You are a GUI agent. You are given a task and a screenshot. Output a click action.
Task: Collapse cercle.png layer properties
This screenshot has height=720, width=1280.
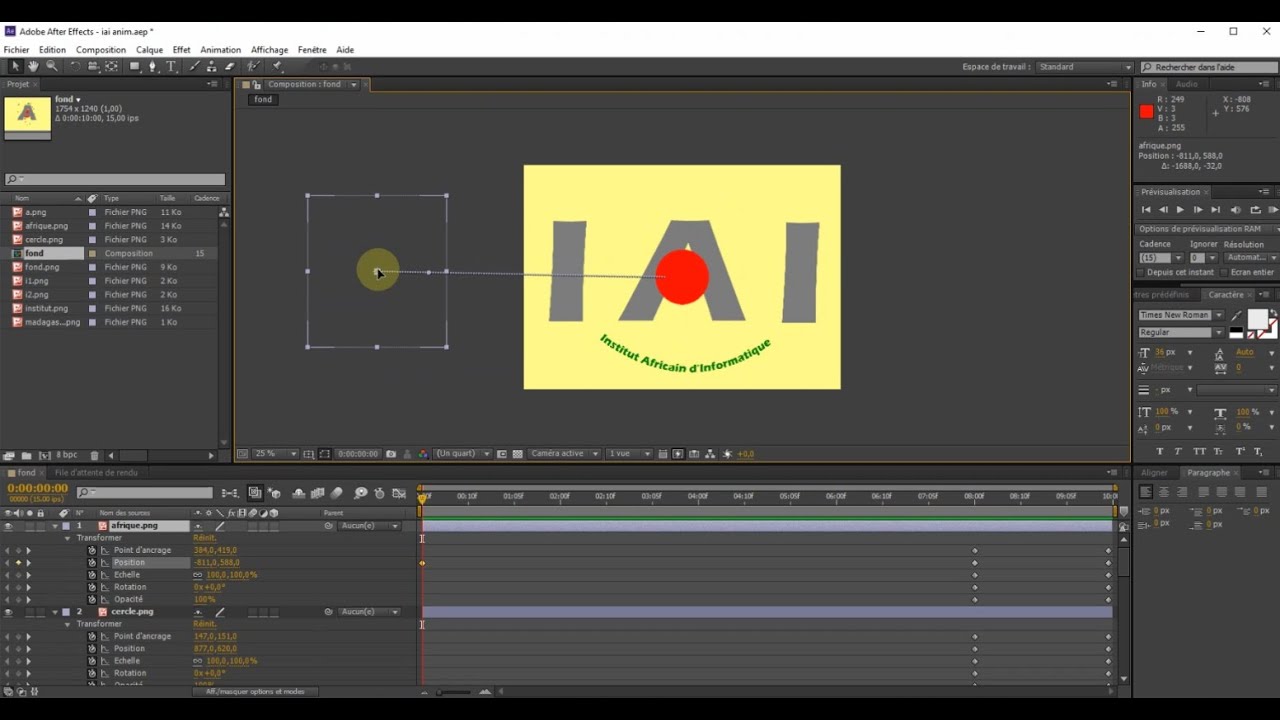55,612
